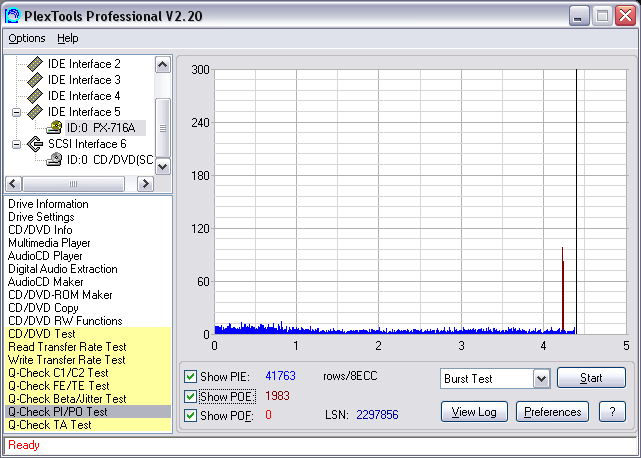Viewport: 641px width, 458px height.
Task: Open Multimedia Player
Action: pos(49,243)
